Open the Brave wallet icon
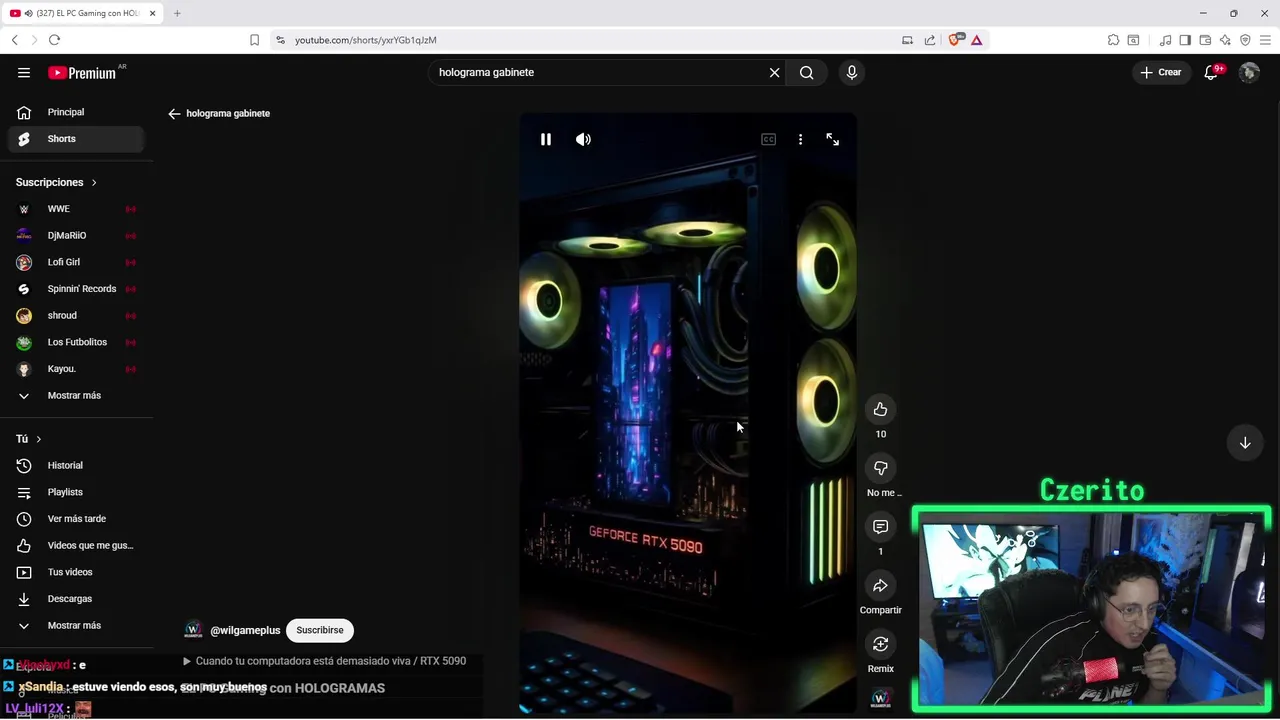 [x=1205, y=40]
